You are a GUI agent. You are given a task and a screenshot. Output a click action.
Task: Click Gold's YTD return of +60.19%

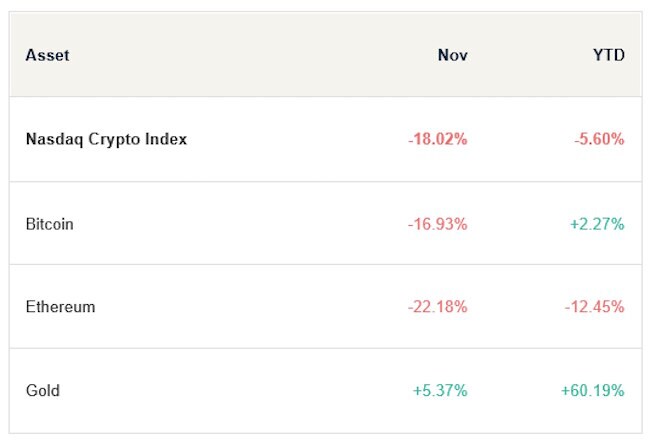[592, 390]
